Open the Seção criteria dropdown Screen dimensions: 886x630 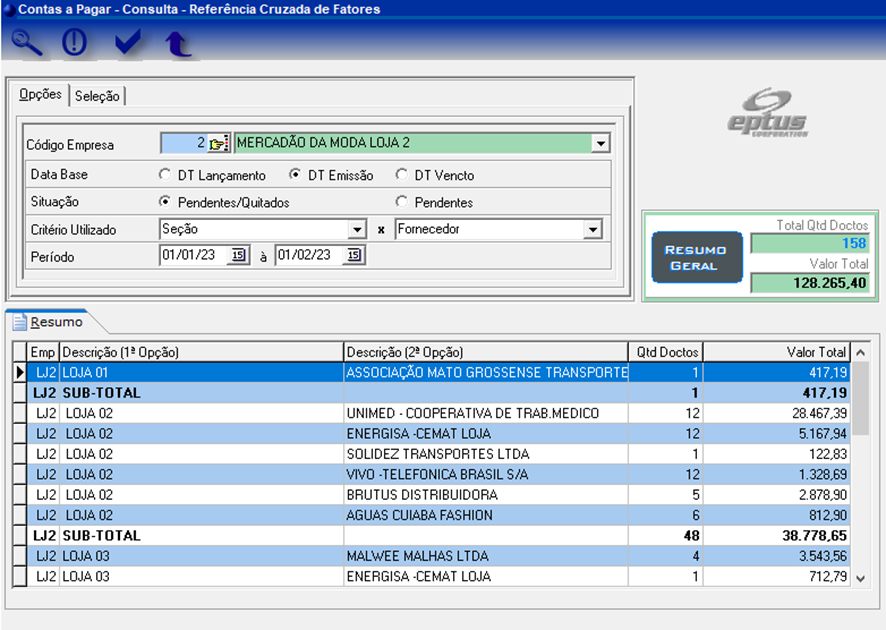tap(357, 230)
